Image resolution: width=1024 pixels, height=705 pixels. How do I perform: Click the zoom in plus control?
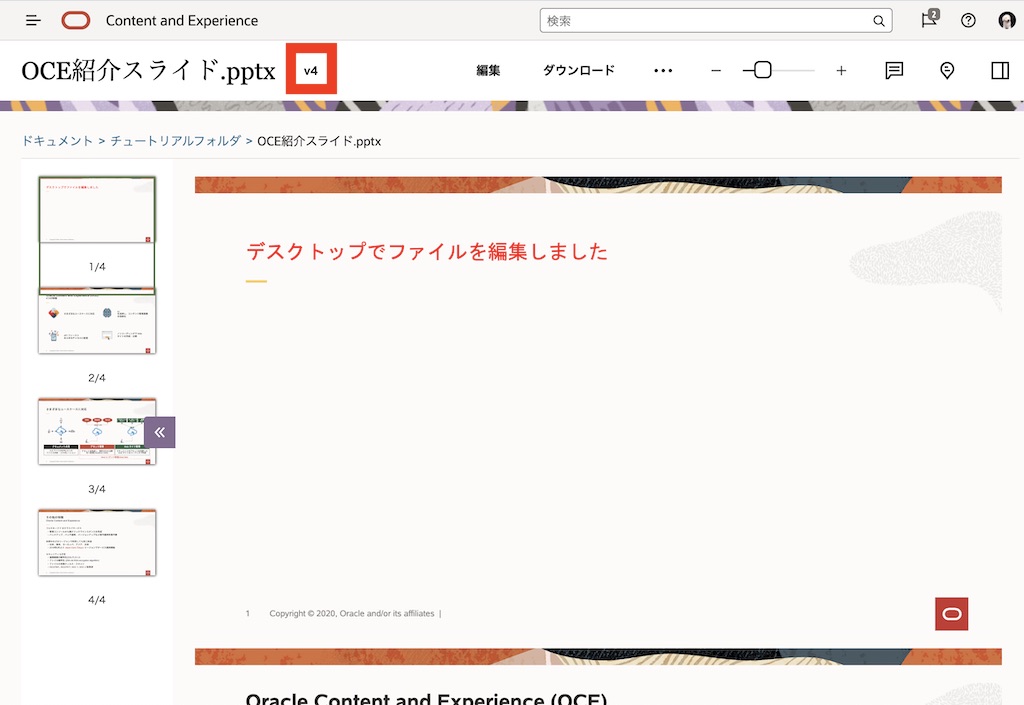[841, 70]
